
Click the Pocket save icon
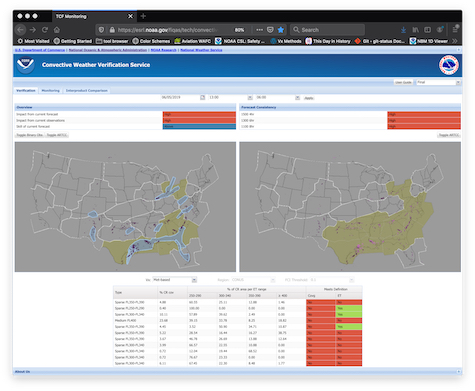pyautogui.click(x=270, y=30)
